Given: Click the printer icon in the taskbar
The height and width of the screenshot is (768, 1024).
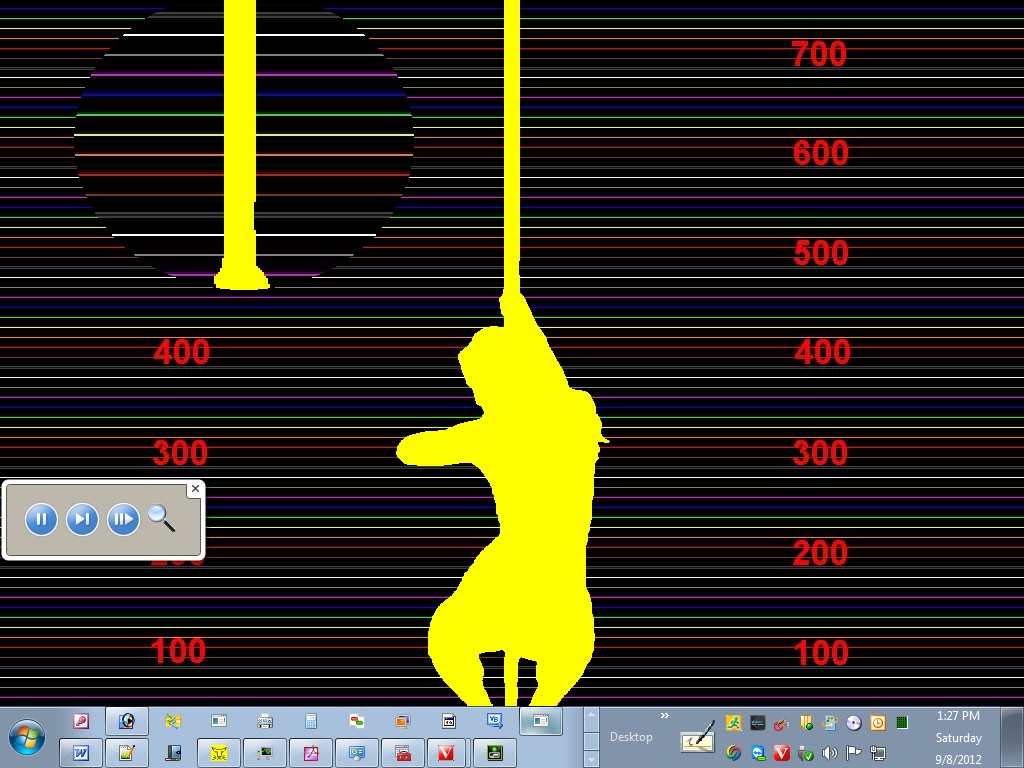Looking at the screenshot, I should pyautogui.click(x=265, y=720).
